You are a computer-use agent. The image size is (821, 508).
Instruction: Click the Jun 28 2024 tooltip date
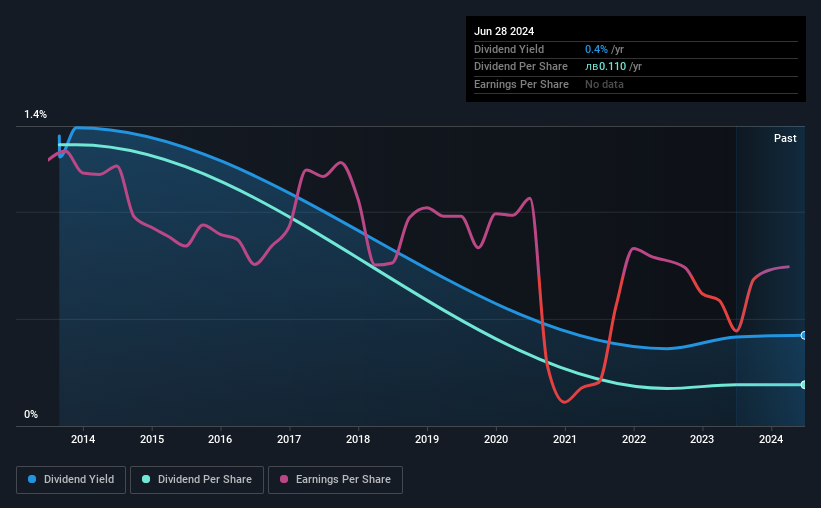(504, 31)
